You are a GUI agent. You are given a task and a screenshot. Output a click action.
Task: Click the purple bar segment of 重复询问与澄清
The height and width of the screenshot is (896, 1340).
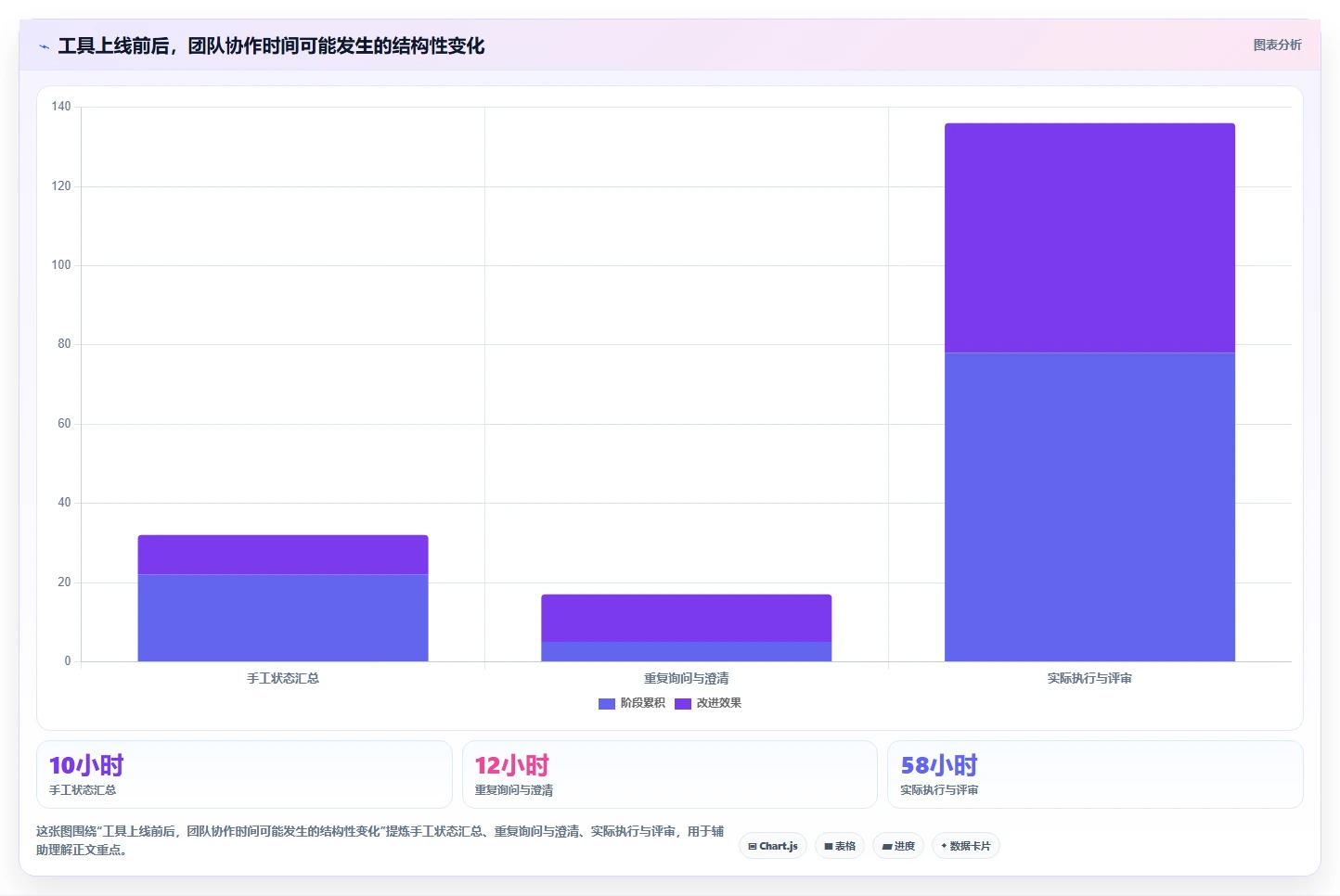coord(687,618)
